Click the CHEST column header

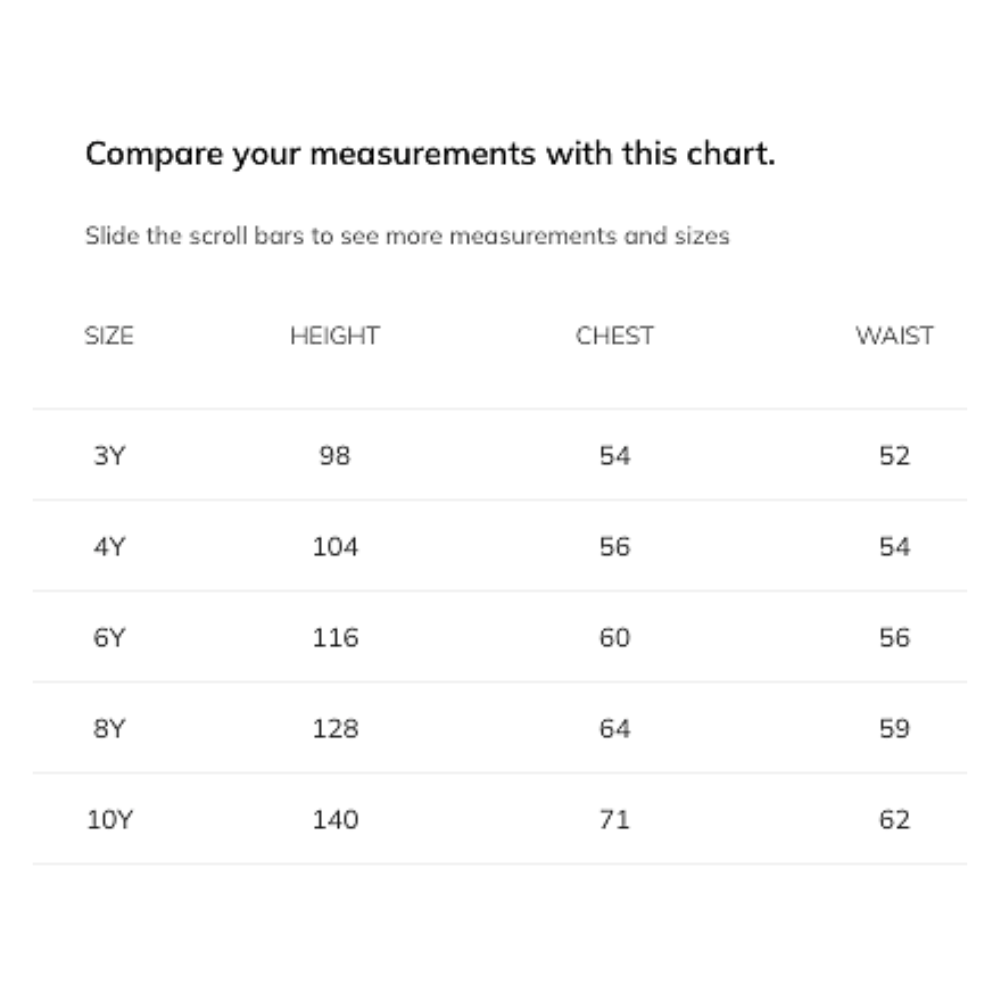coord(614,336)
